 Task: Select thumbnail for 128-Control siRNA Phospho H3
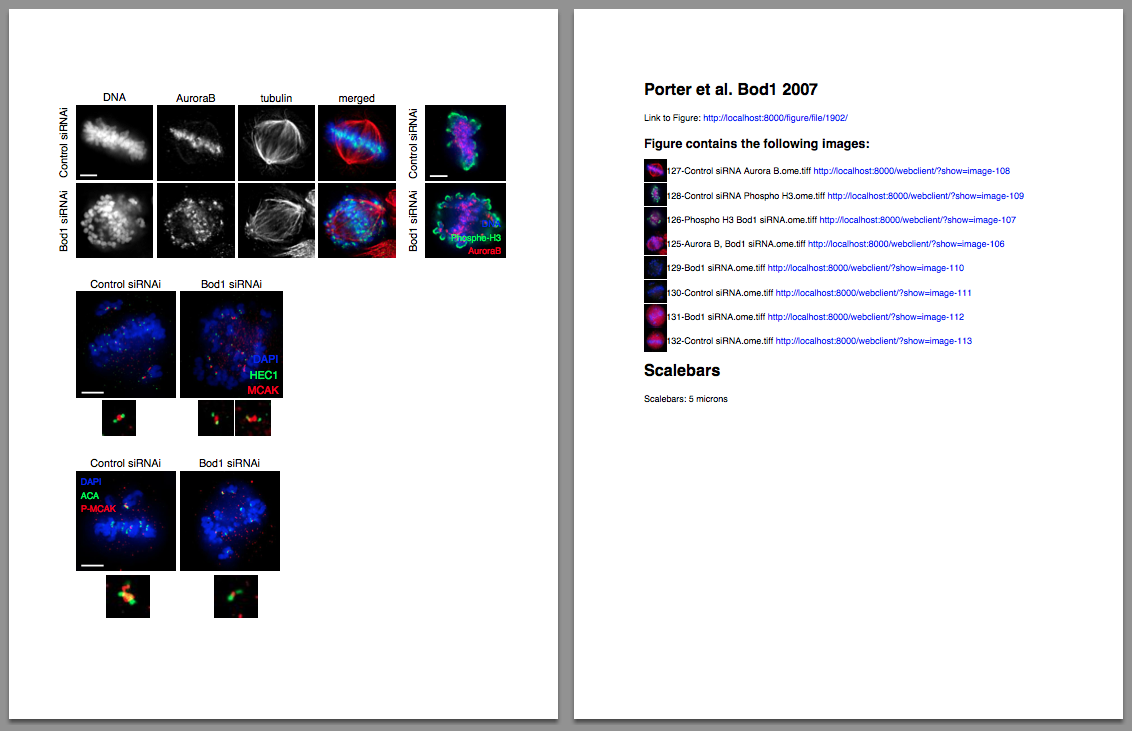click(655, 195)
